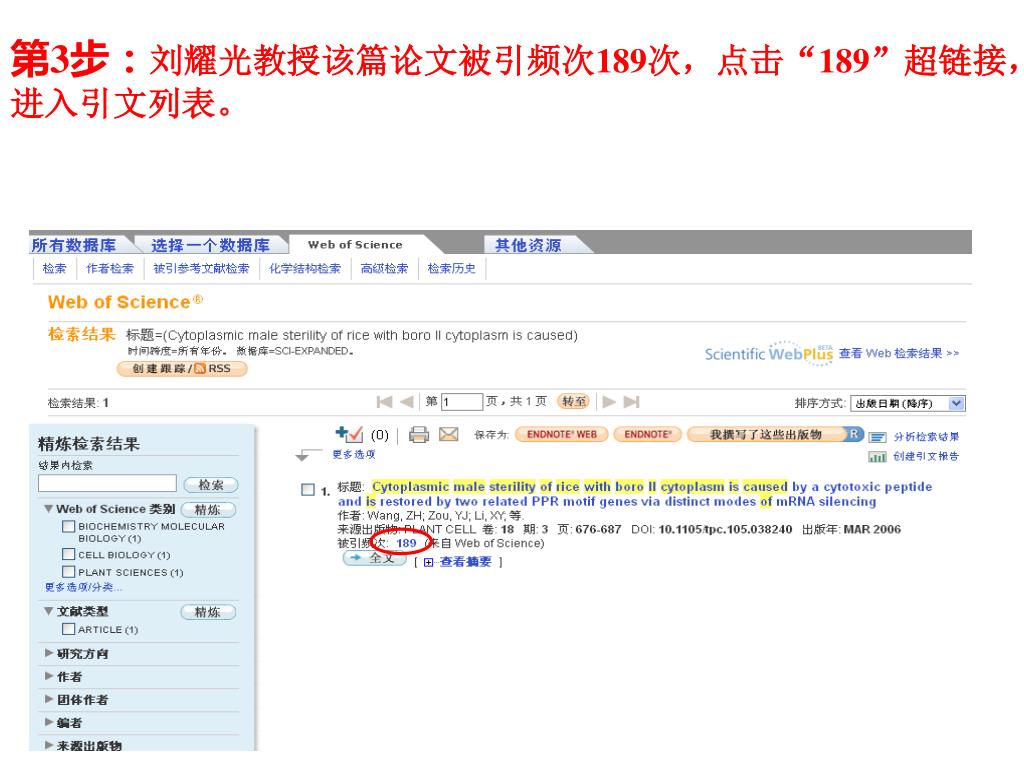Switch to 所有数据库 tab

(x=74, y=245)
